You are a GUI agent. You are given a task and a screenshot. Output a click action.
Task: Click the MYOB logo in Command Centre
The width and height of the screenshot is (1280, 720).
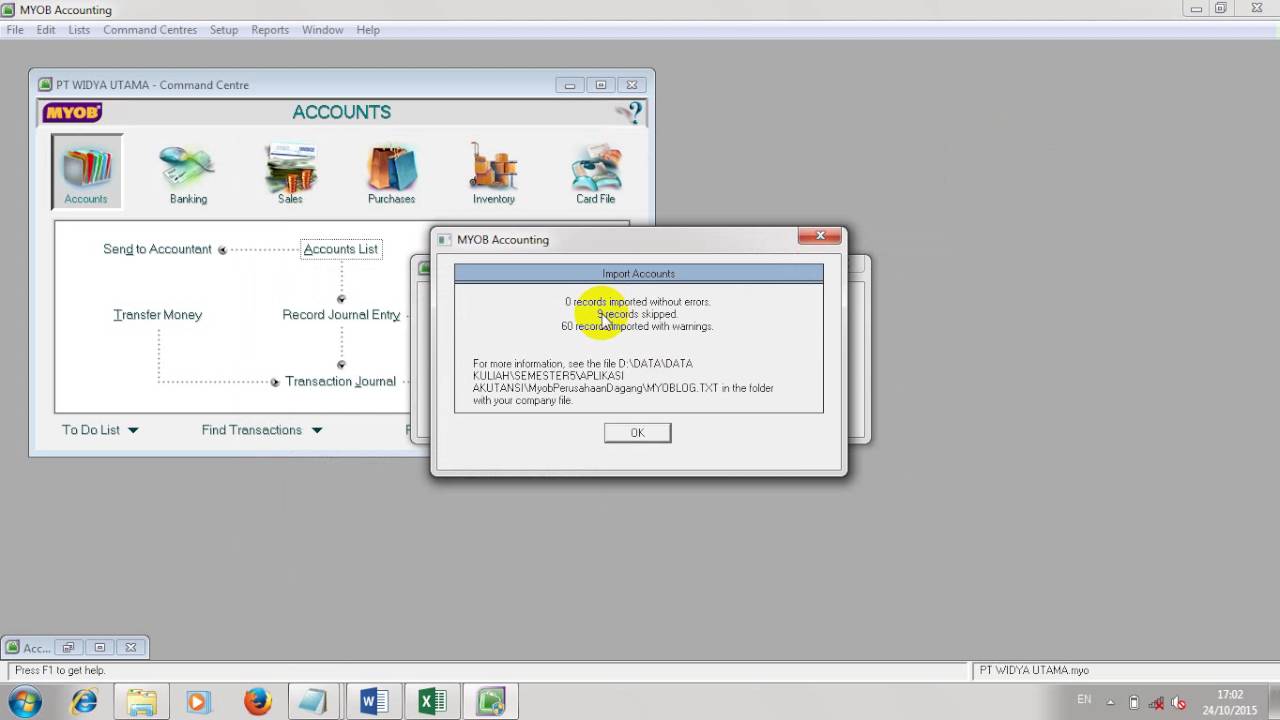(x=72, y=112)
